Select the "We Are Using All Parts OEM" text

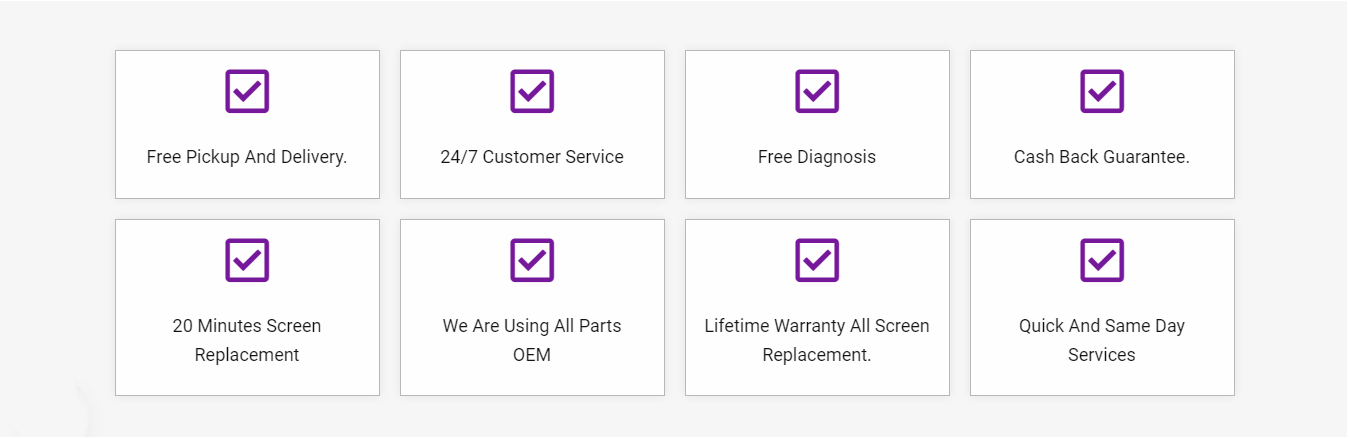click(x=532, y=326)
